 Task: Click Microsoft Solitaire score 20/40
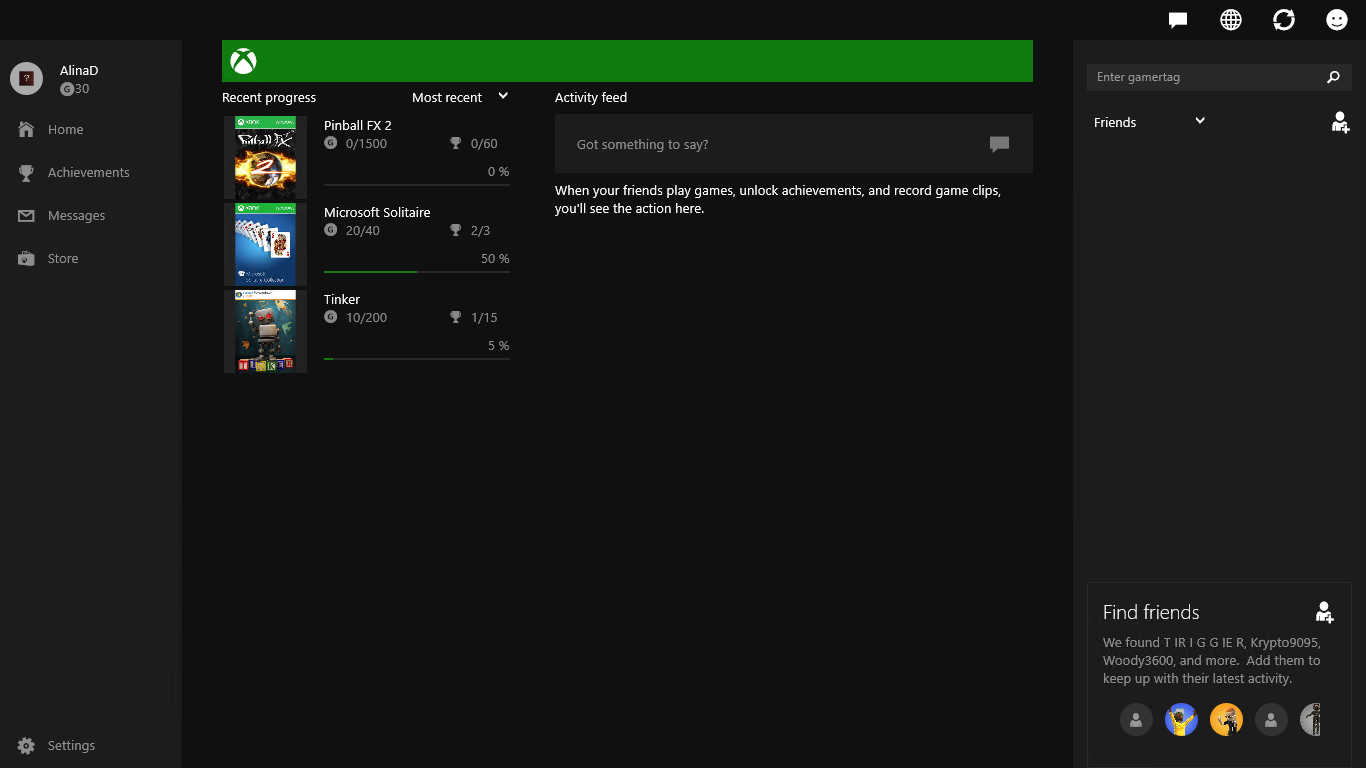pyautogui.click(x=362, y=230)
